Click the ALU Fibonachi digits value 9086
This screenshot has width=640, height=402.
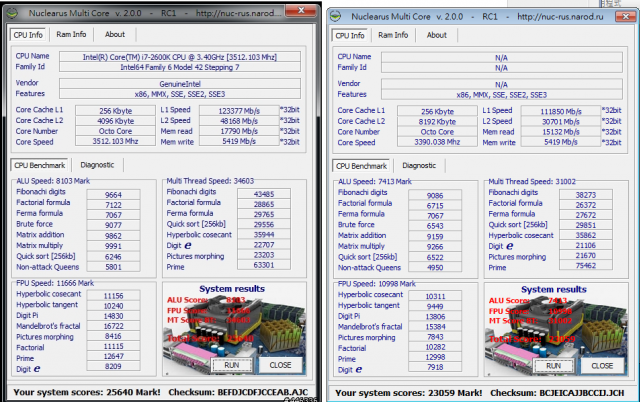(435, 195)
